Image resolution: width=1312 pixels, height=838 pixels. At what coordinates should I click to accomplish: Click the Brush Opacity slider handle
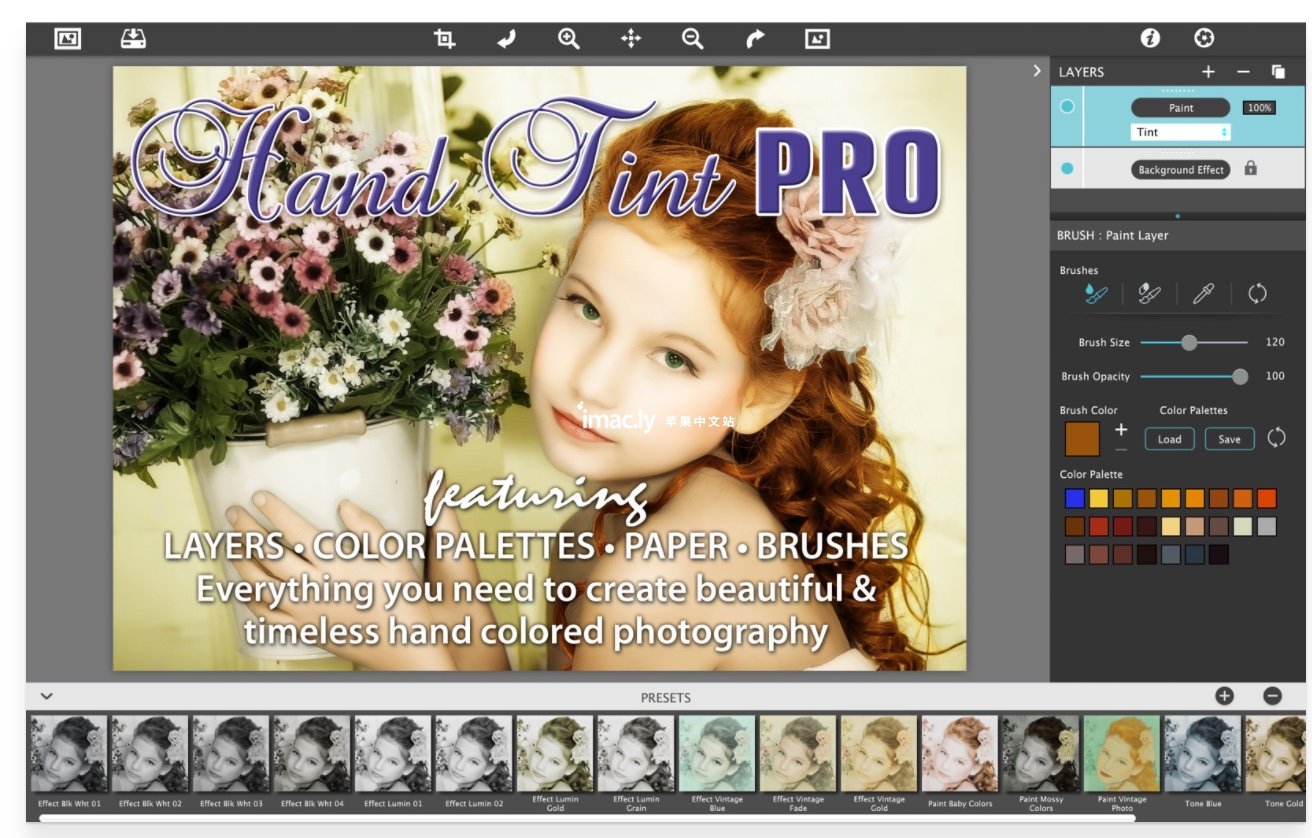(1240, 376)
